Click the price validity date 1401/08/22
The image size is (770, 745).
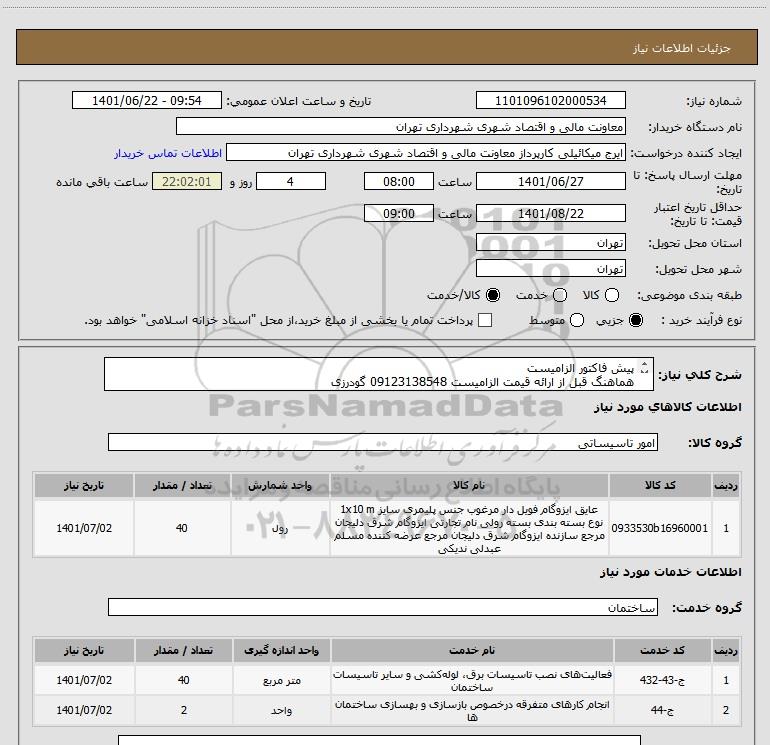[550, 213]
